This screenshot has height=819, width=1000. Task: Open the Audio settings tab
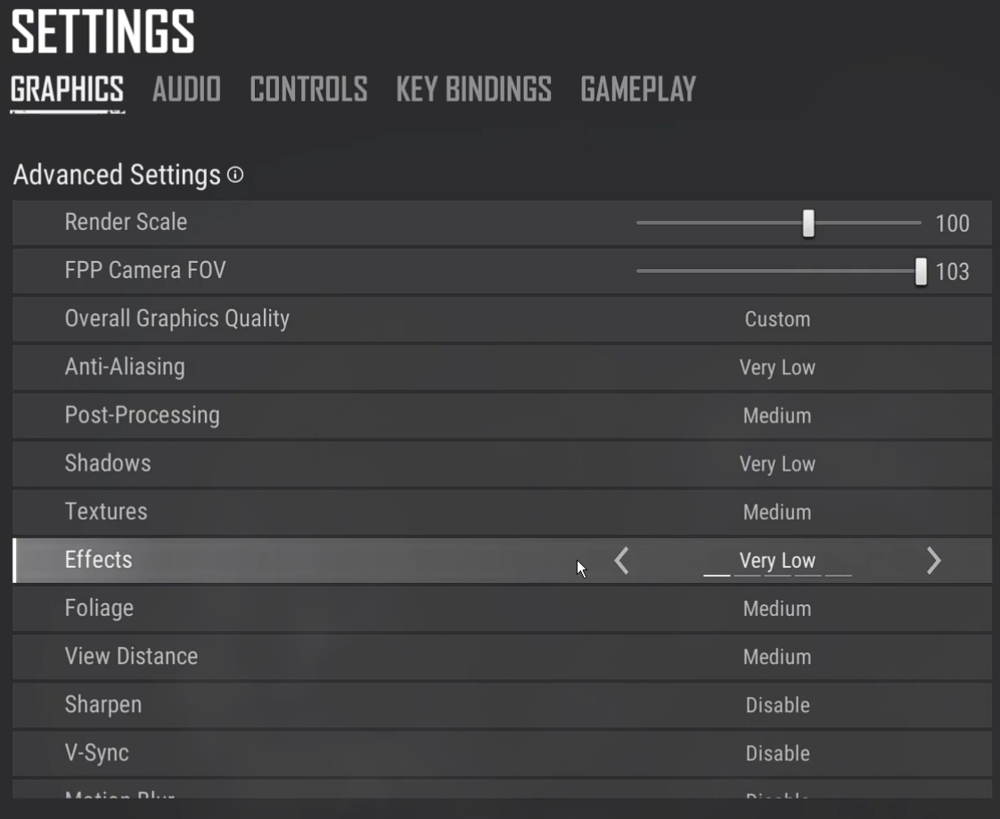click(x=186, y=89)
